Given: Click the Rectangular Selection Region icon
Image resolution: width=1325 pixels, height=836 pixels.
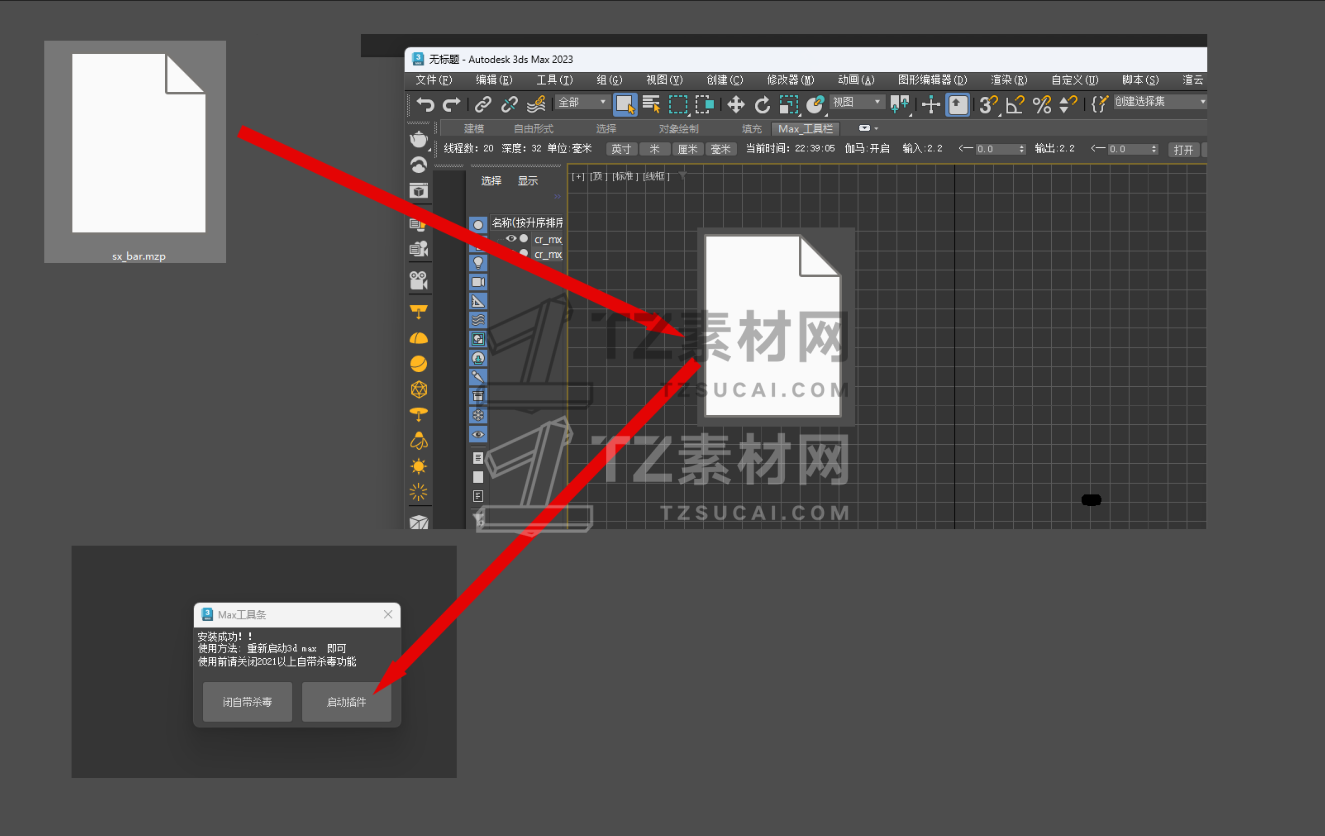Looking at the screenshot, I should coord(678,104).
